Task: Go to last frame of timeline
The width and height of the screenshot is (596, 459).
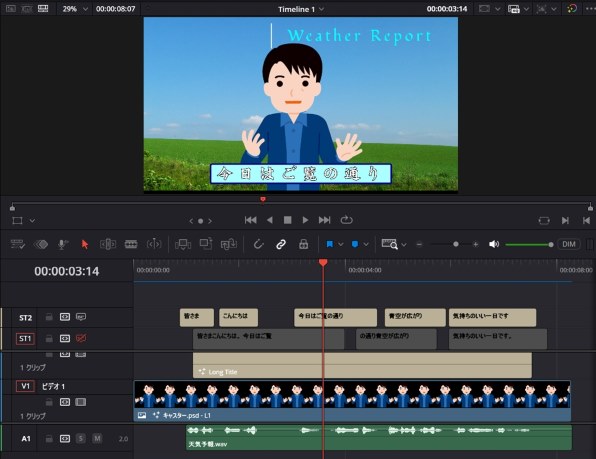Action: (x=324, y=220)
